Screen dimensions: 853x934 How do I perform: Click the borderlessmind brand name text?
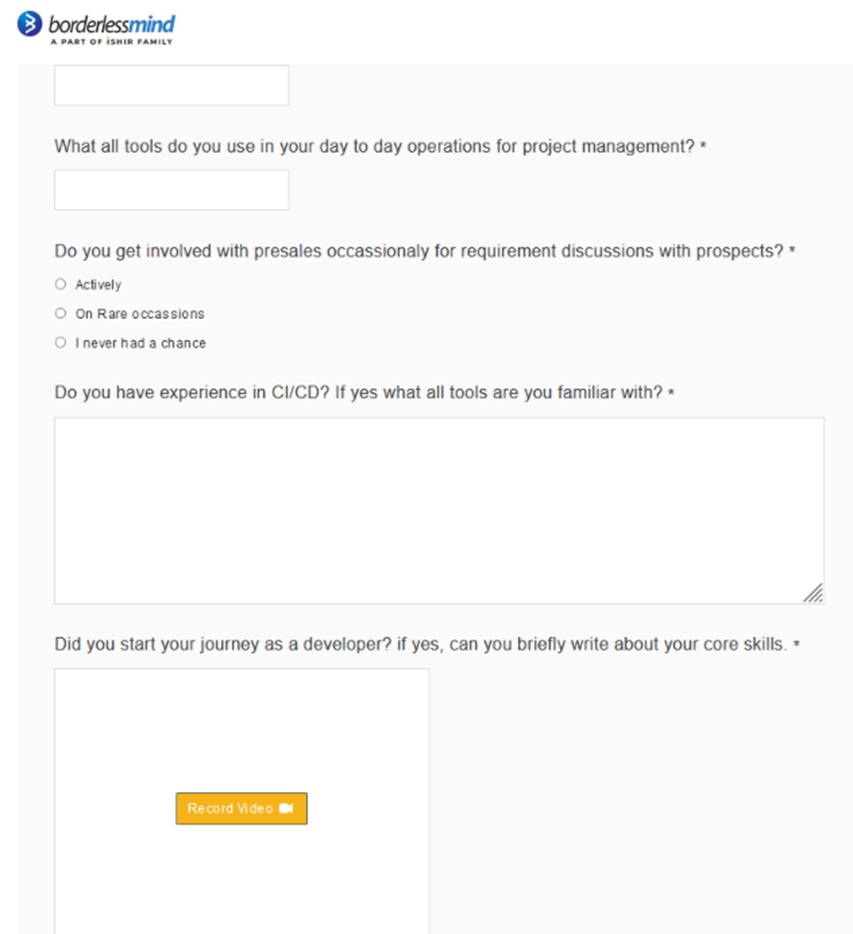coord(111,23)
